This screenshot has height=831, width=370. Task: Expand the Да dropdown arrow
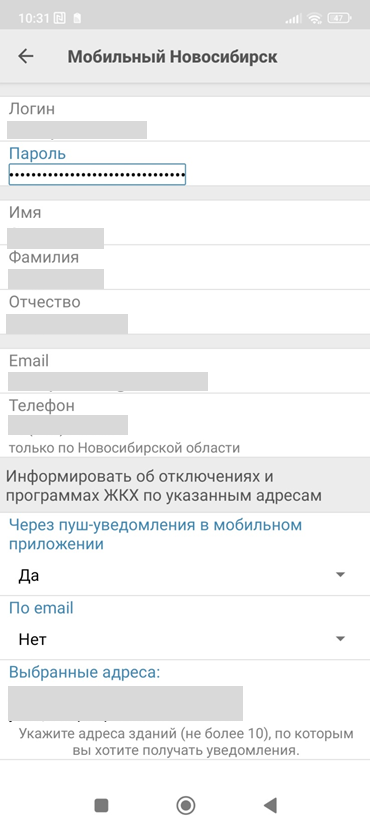(341, 575)
